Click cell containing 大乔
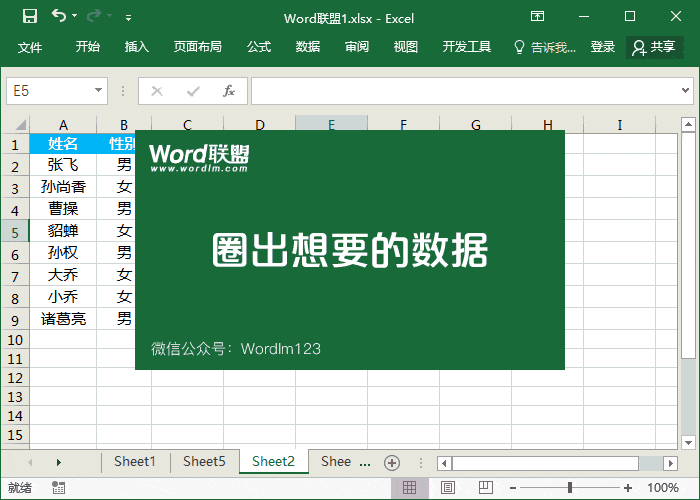Screen dimensions: 700x500 pyautogui.click(x=63, y=274)
